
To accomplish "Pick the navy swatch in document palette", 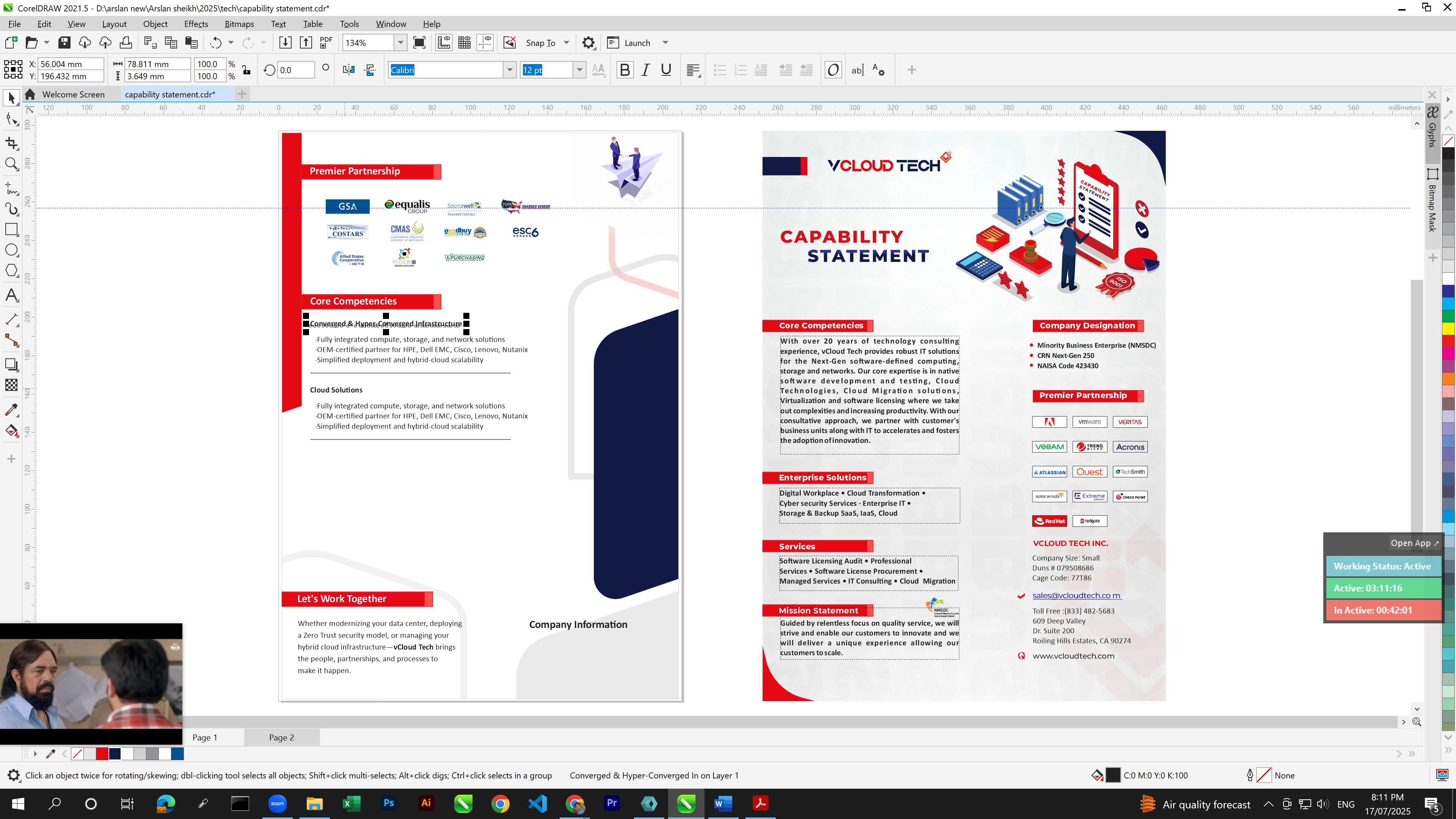I will 115,753.
